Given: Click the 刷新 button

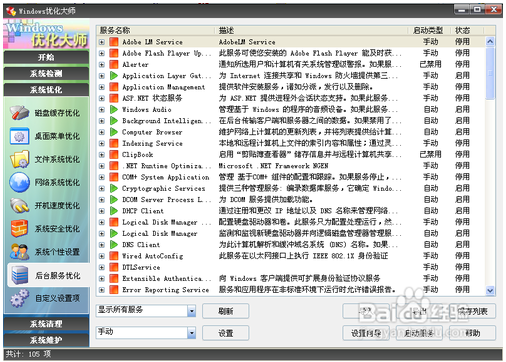Looking at the screenshot, I should click(226, 311).
